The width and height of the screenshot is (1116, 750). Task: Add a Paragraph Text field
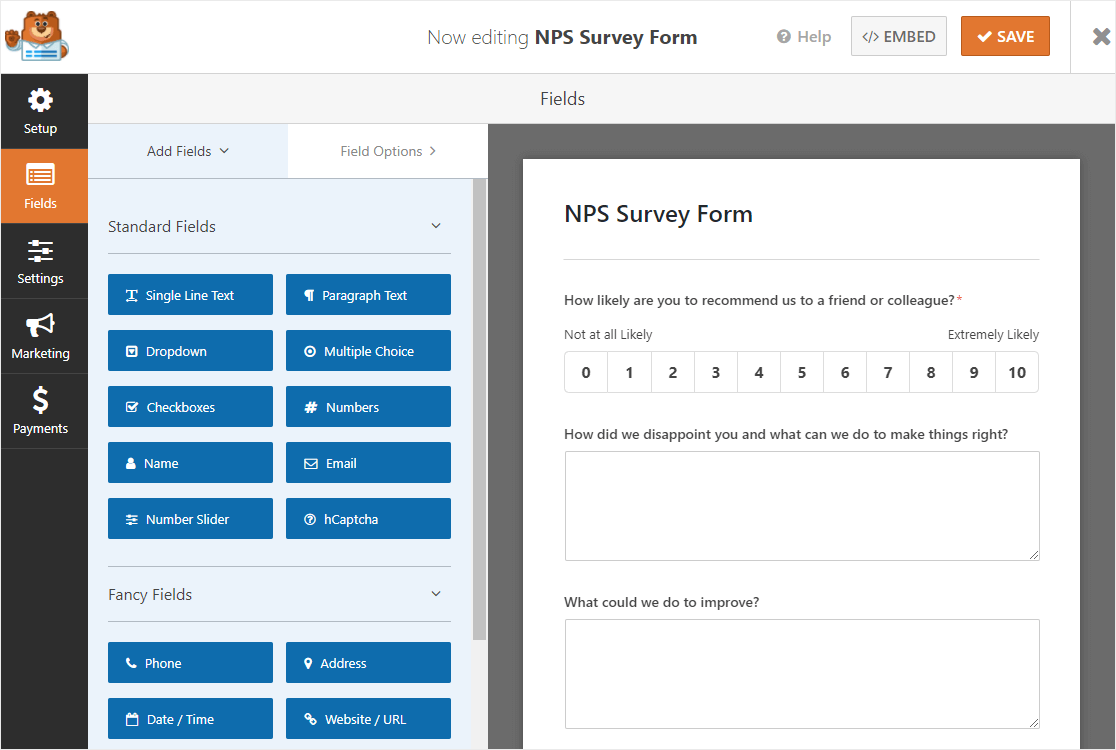pyautogui.click(x=369, y=295)
